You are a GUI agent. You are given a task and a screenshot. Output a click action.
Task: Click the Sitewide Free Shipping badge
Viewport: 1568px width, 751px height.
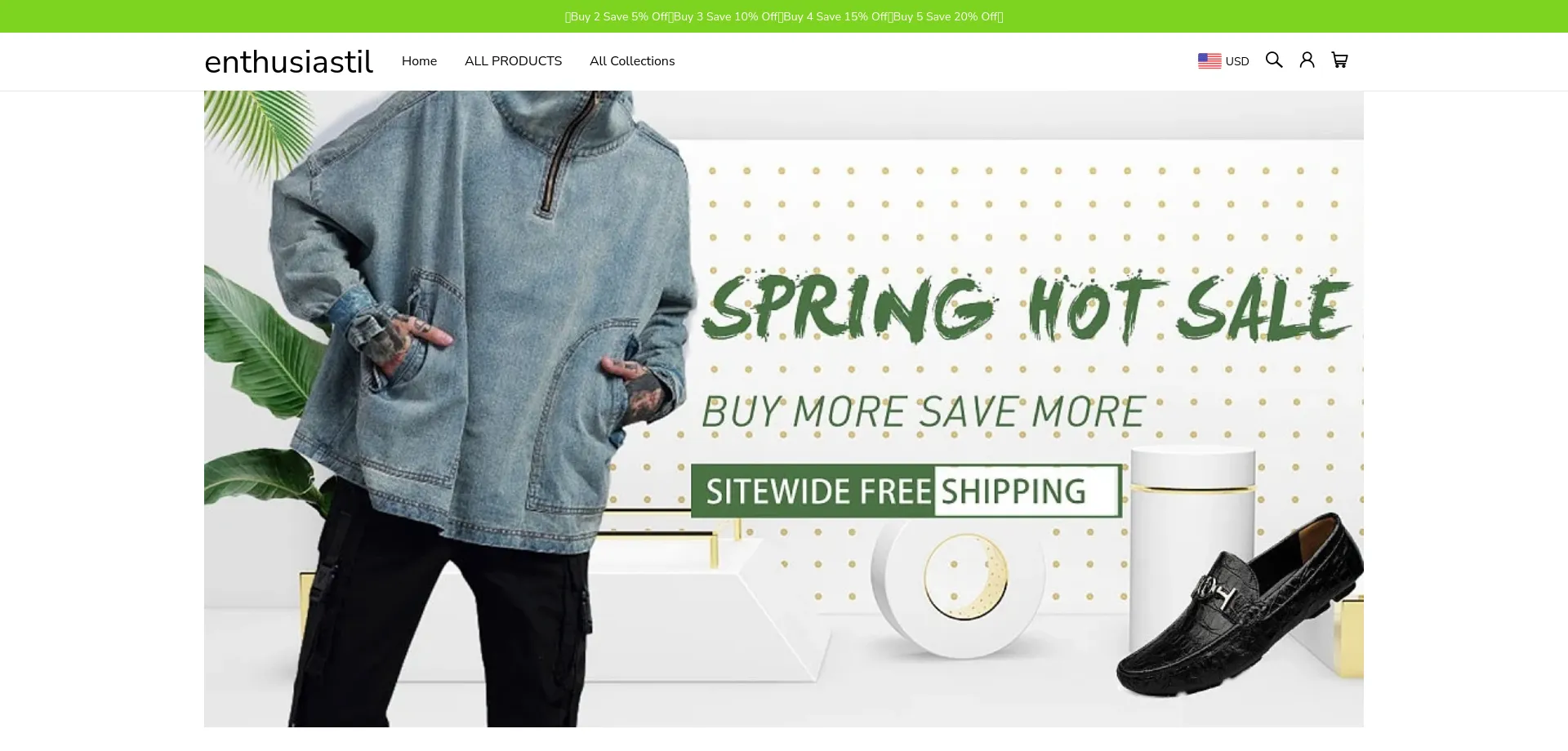click(x=906, y=491)
